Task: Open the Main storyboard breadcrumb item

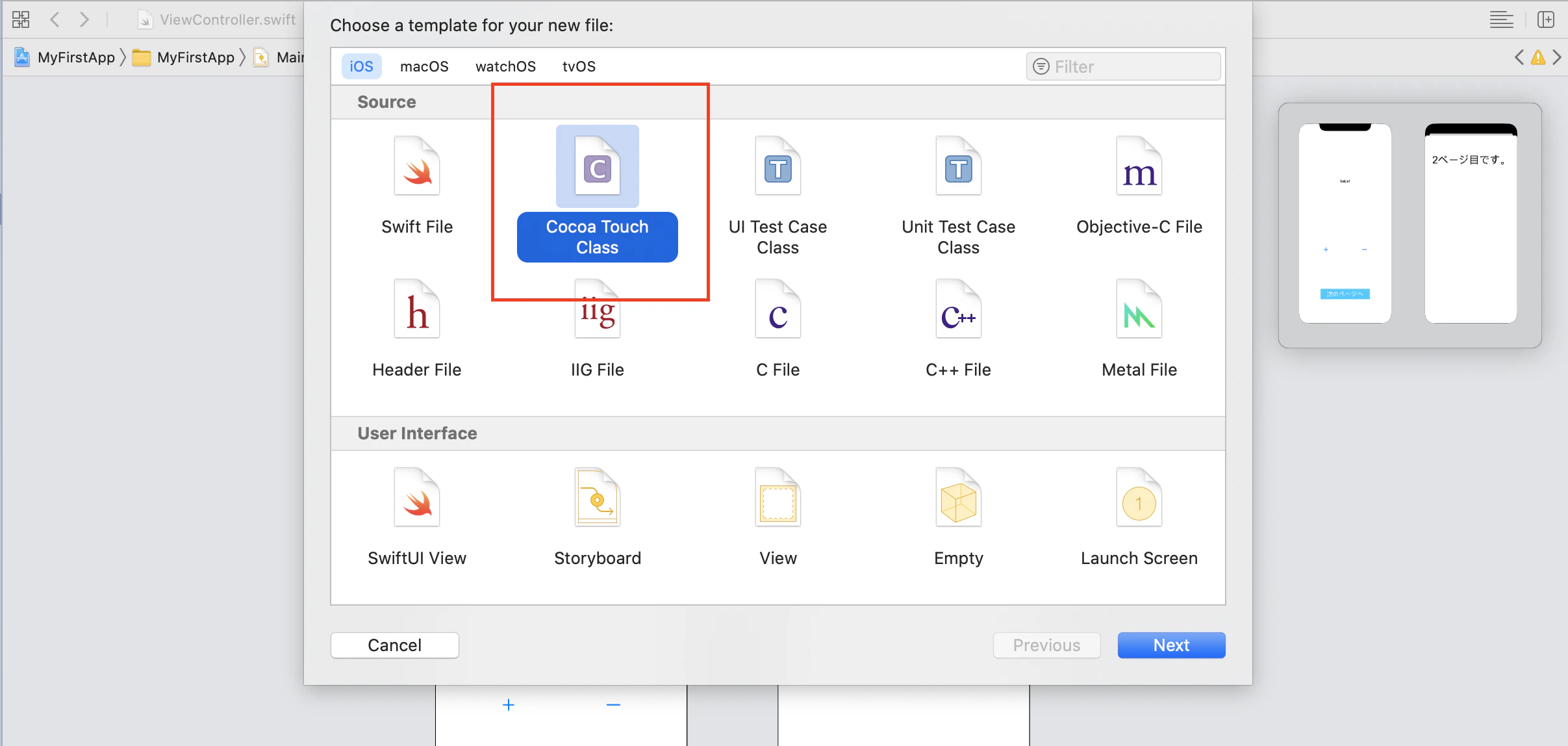Action: point(279,57)
